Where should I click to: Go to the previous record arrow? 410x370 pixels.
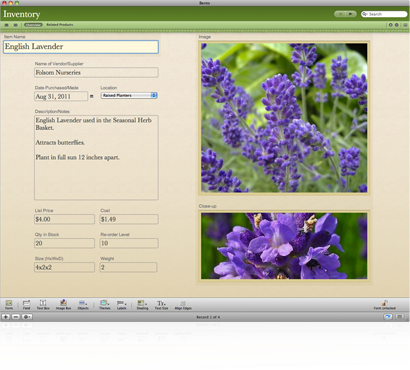(x=340, y=14)
